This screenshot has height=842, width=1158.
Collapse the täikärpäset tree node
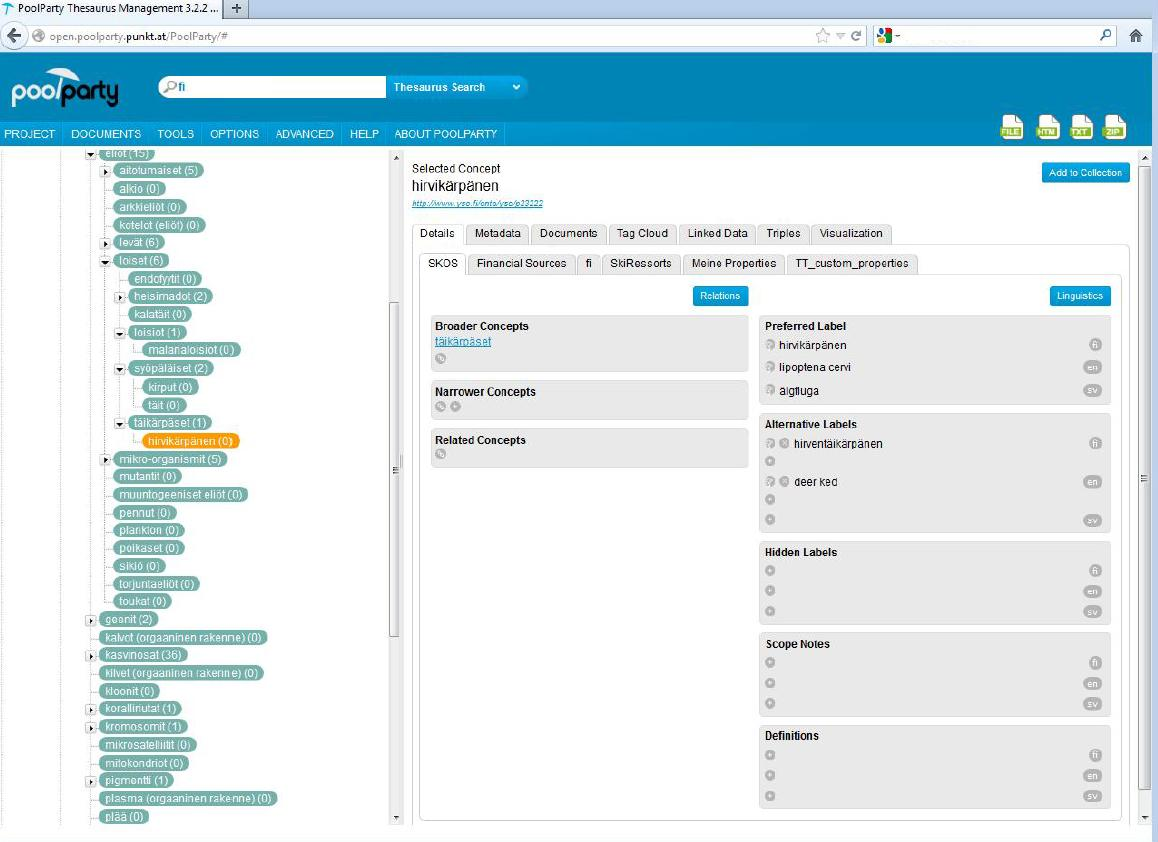click(x=120, y=423)
